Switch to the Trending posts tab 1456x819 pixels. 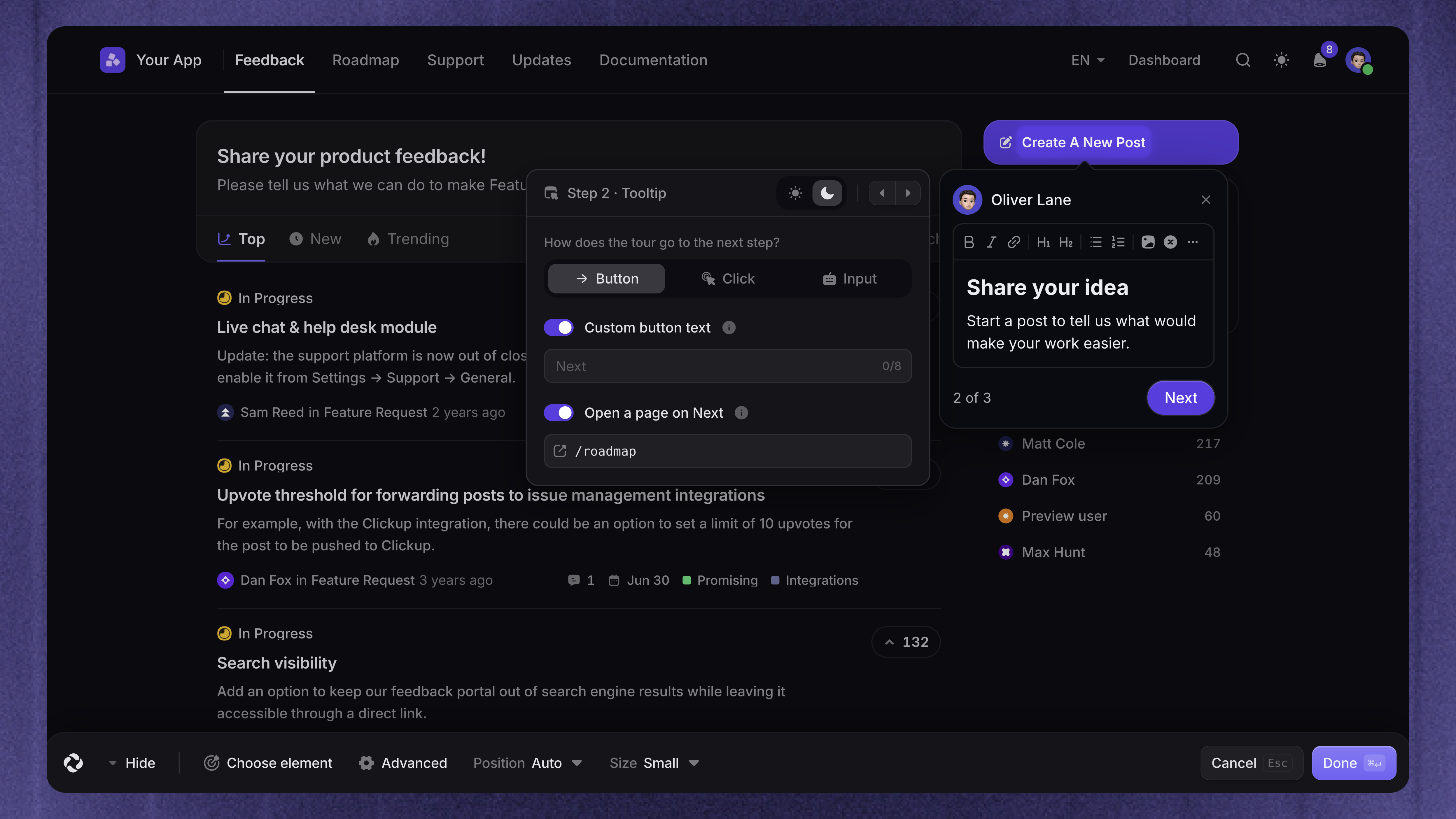[408, 239]
